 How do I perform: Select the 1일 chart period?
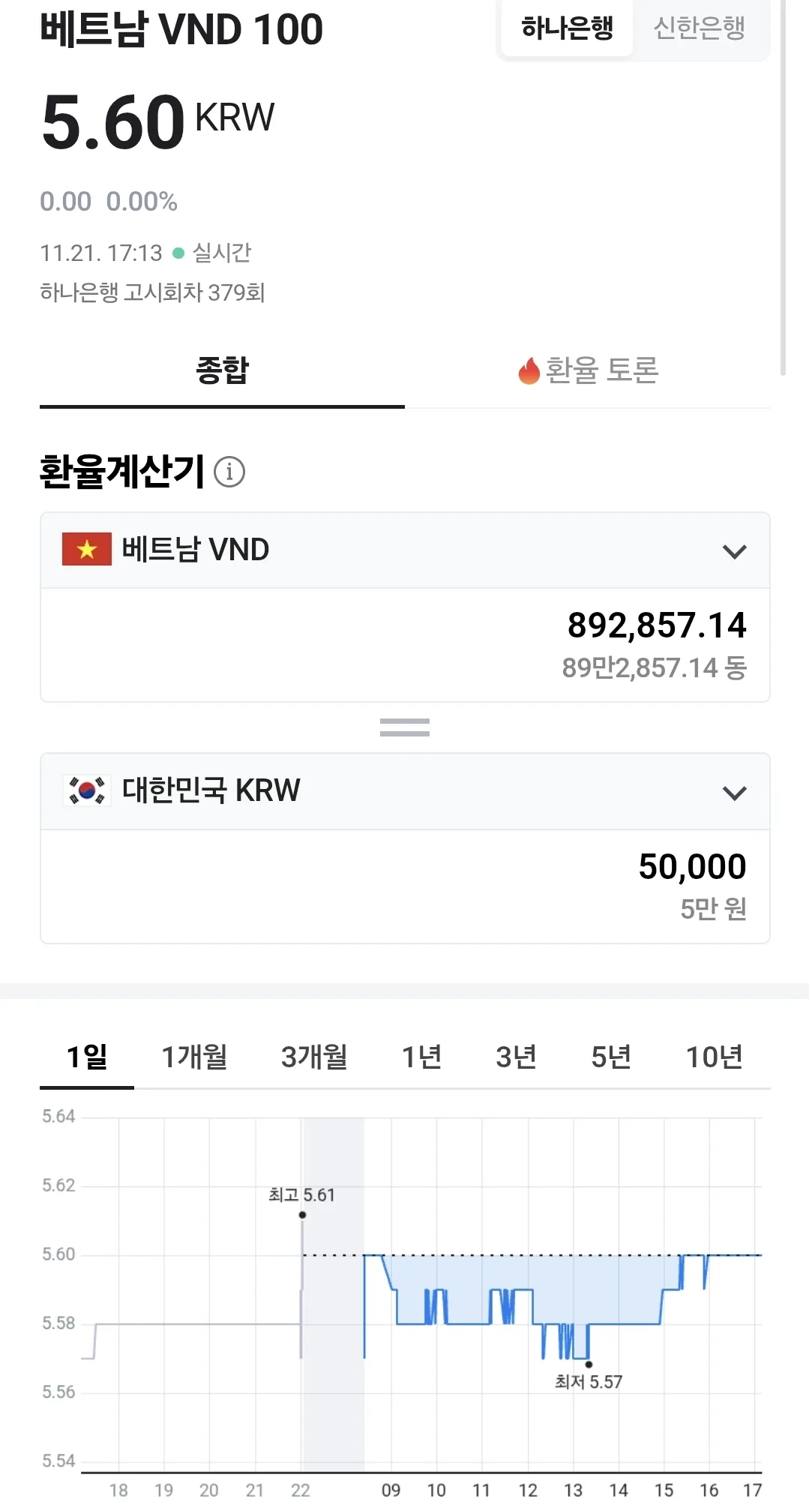[x=87, y=1057]
